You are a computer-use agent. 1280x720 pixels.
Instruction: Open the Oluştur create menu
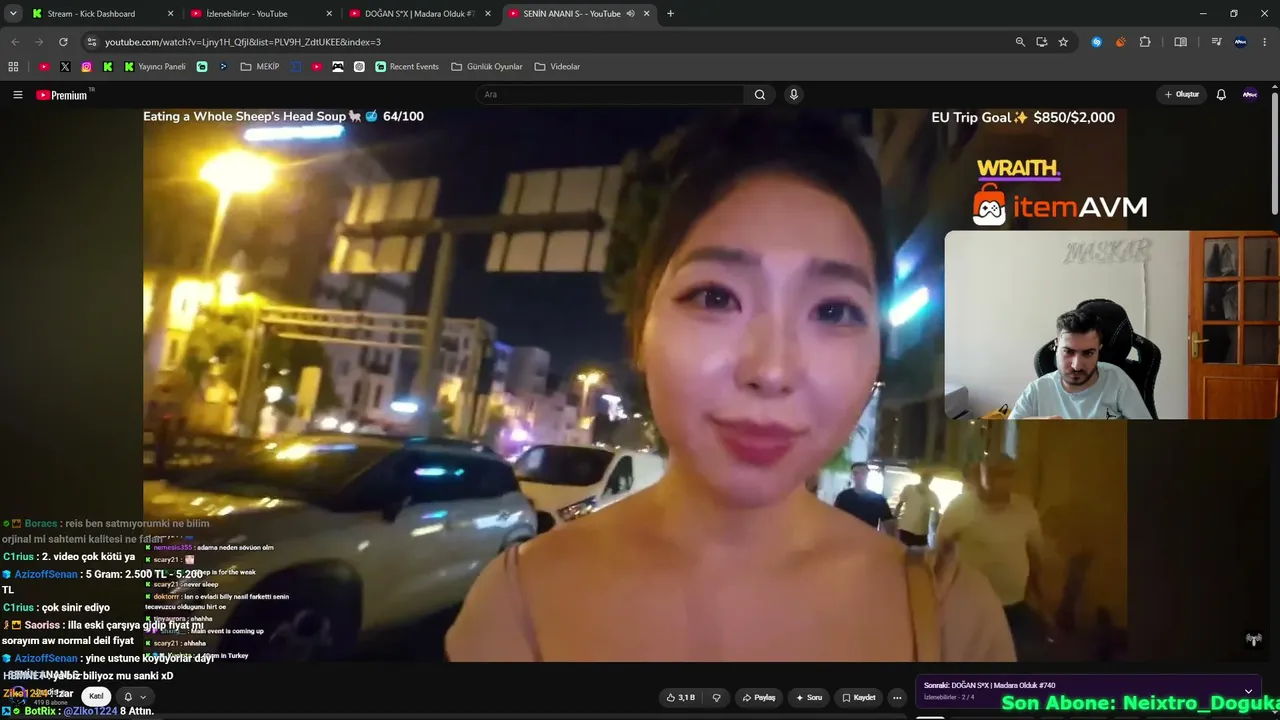point(1181,95)
